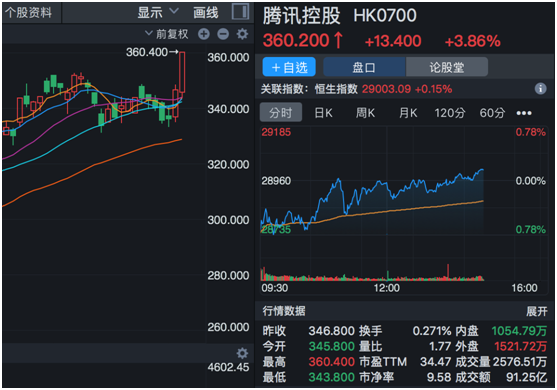Click the 360.400 high price label on chart

pos(147,52)
